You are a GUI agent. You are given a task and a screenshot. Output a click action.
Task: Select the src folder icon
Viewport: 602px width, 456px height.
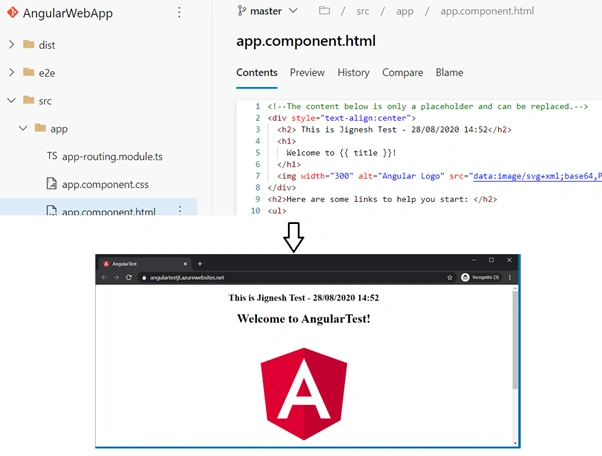[x=28, y=100]
